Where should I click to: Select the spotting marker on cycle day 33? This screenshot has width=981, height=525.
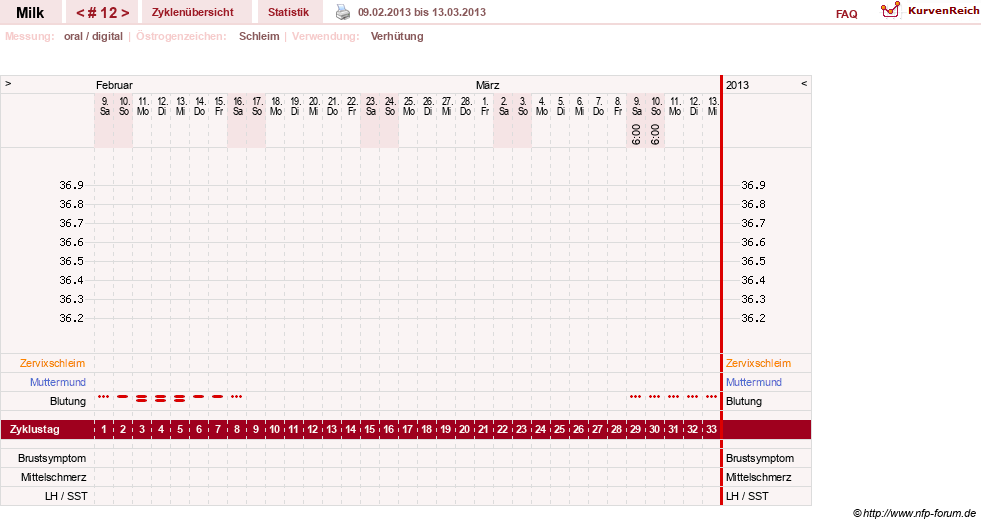(x=711, y=397)
